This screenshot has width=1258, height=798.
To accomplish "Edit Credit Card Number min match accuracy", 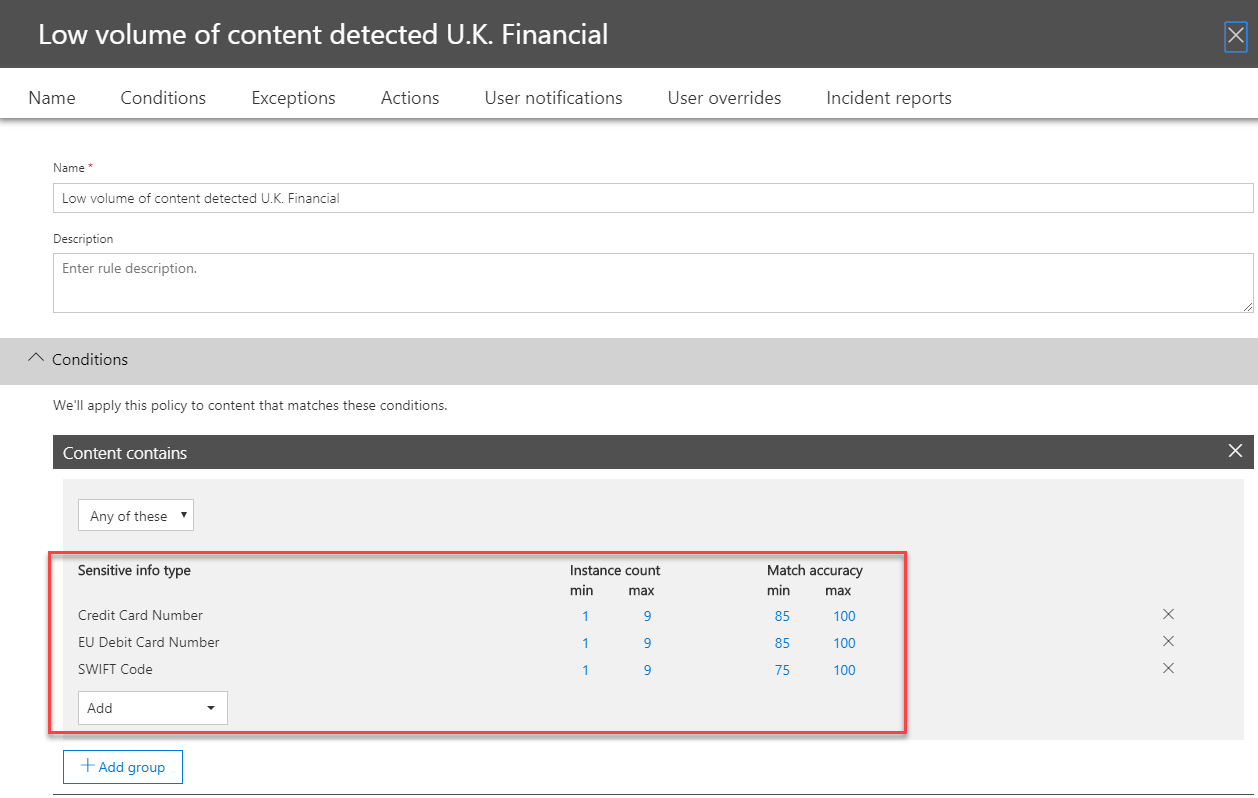I will click(x=782, y=616).
